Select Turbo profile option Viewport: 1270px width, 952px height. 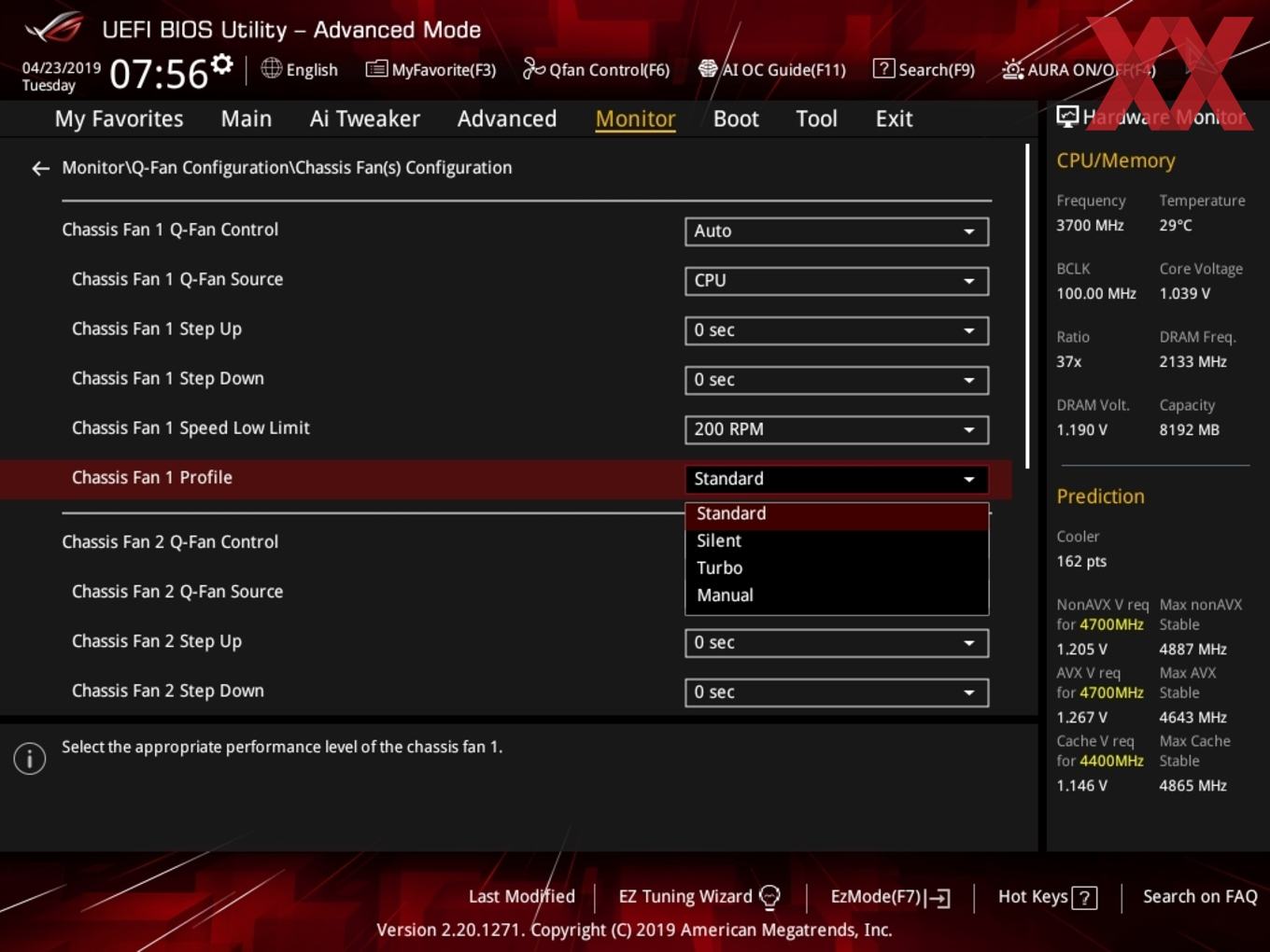837,568
